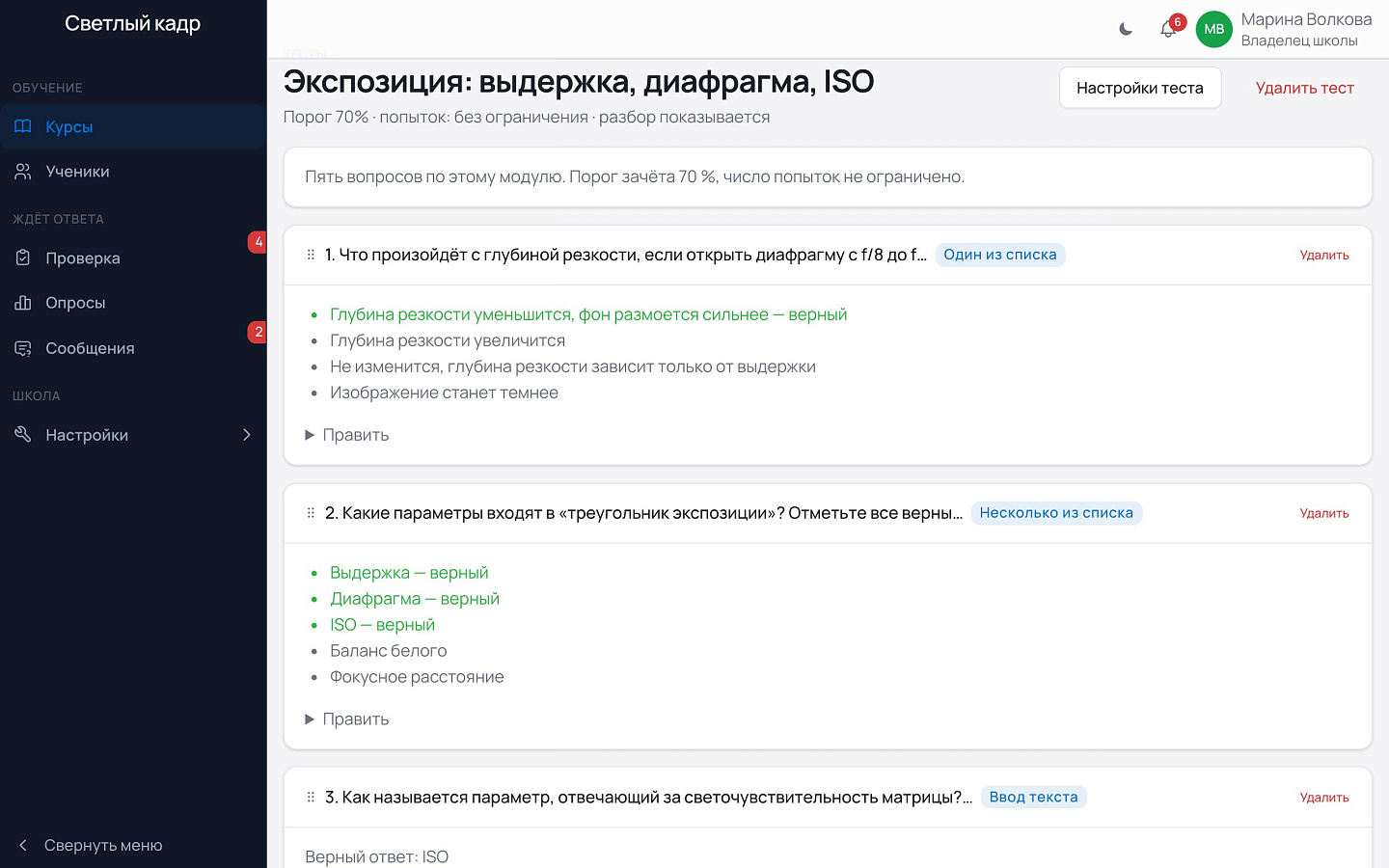Click the Ввод текста tag

(1033, 798)
